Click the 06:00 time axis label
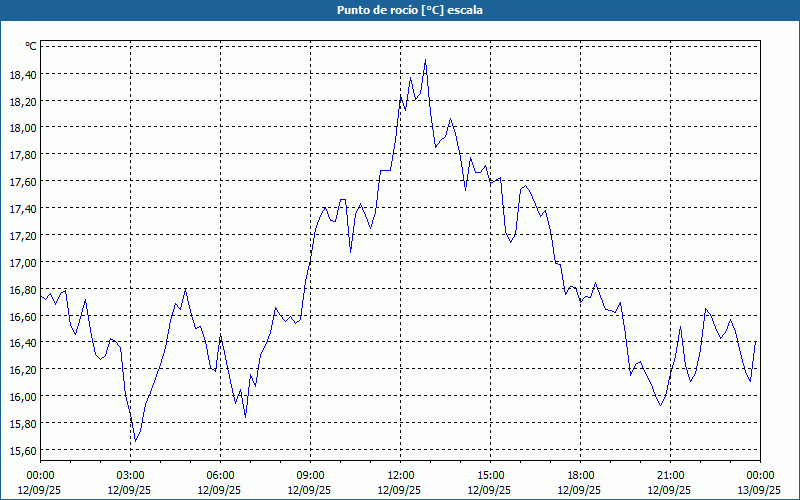This screenshot has width=800, height=500. pyautogui.click(x=221, y=475)
